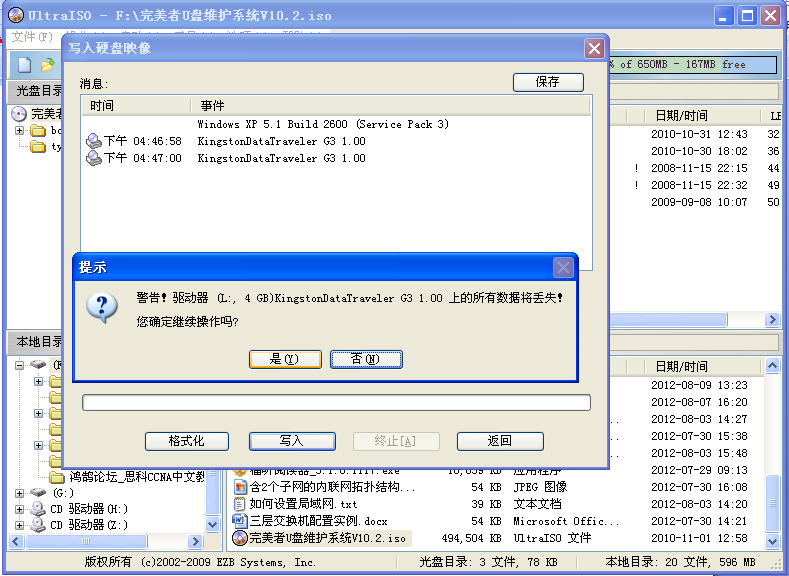Click Yes (是) in the warning prompt
The width and height of the screenshot is (789, 576).
[285, 359]
